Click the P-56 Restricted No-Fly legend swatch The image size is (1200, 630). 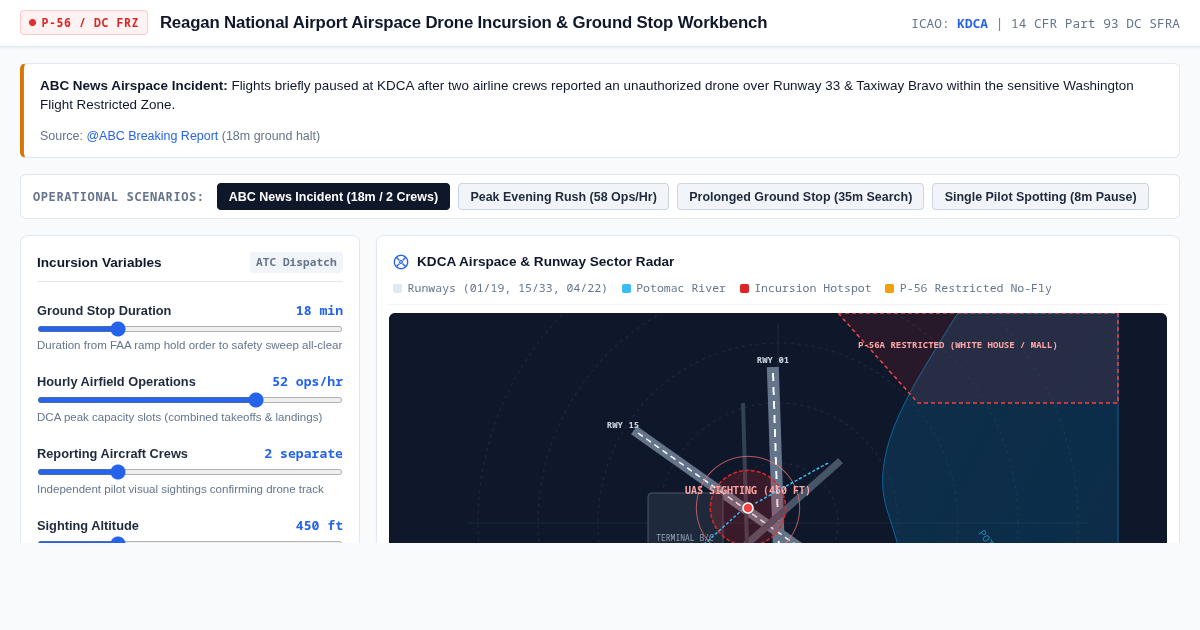pos(889,289)
